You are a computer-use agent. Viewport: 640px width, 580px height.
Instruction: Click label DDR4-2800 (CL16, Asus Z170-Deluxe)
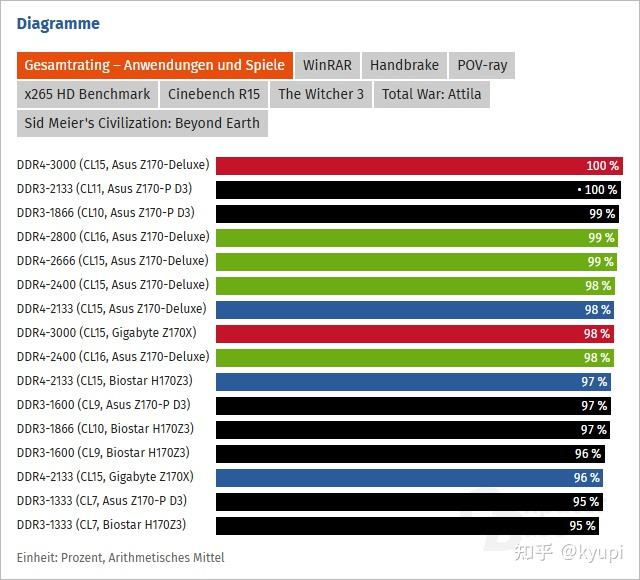tap(113, 237)
